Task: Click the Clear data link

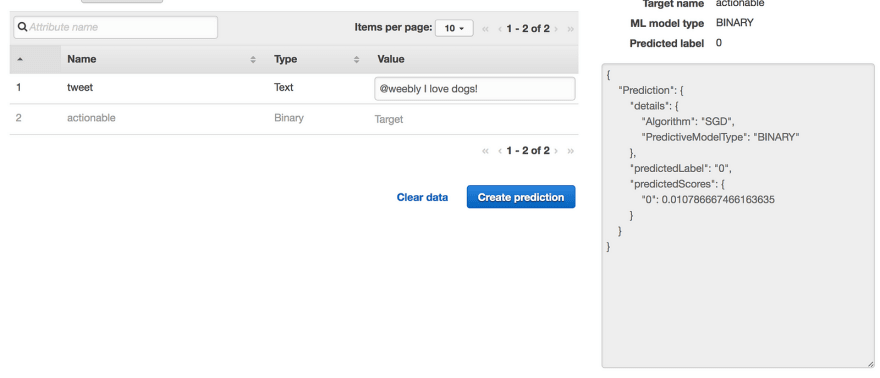Action: coord(422,197)
